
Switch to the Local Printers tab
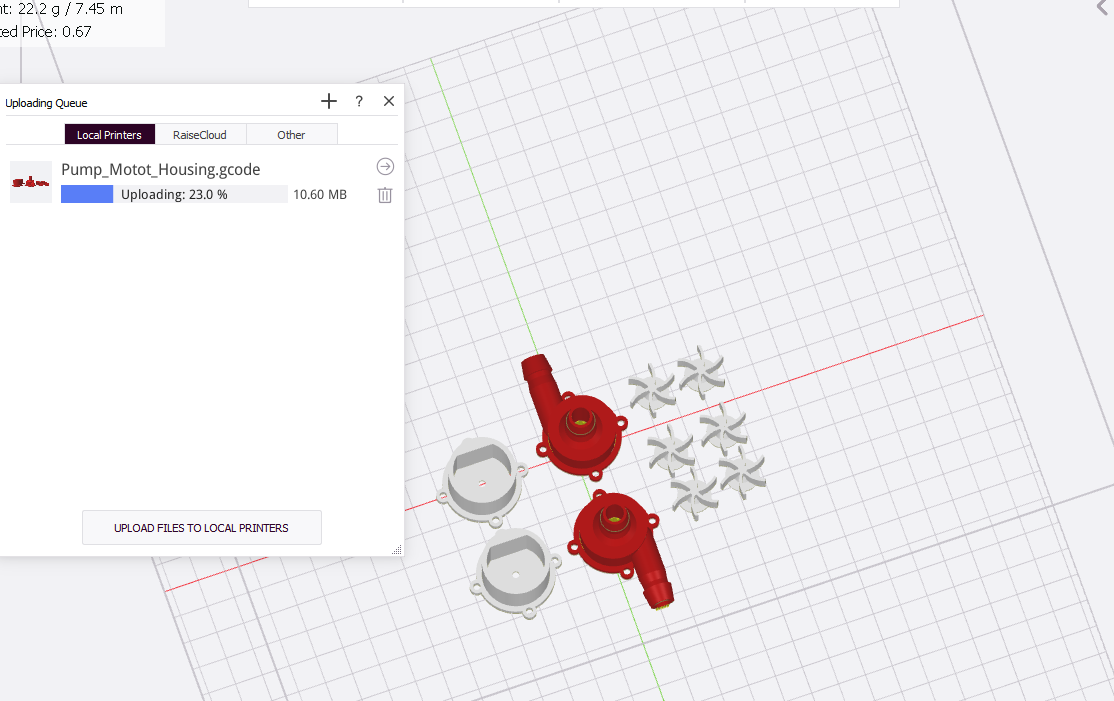pyautogui.click(x=109, y=134)
